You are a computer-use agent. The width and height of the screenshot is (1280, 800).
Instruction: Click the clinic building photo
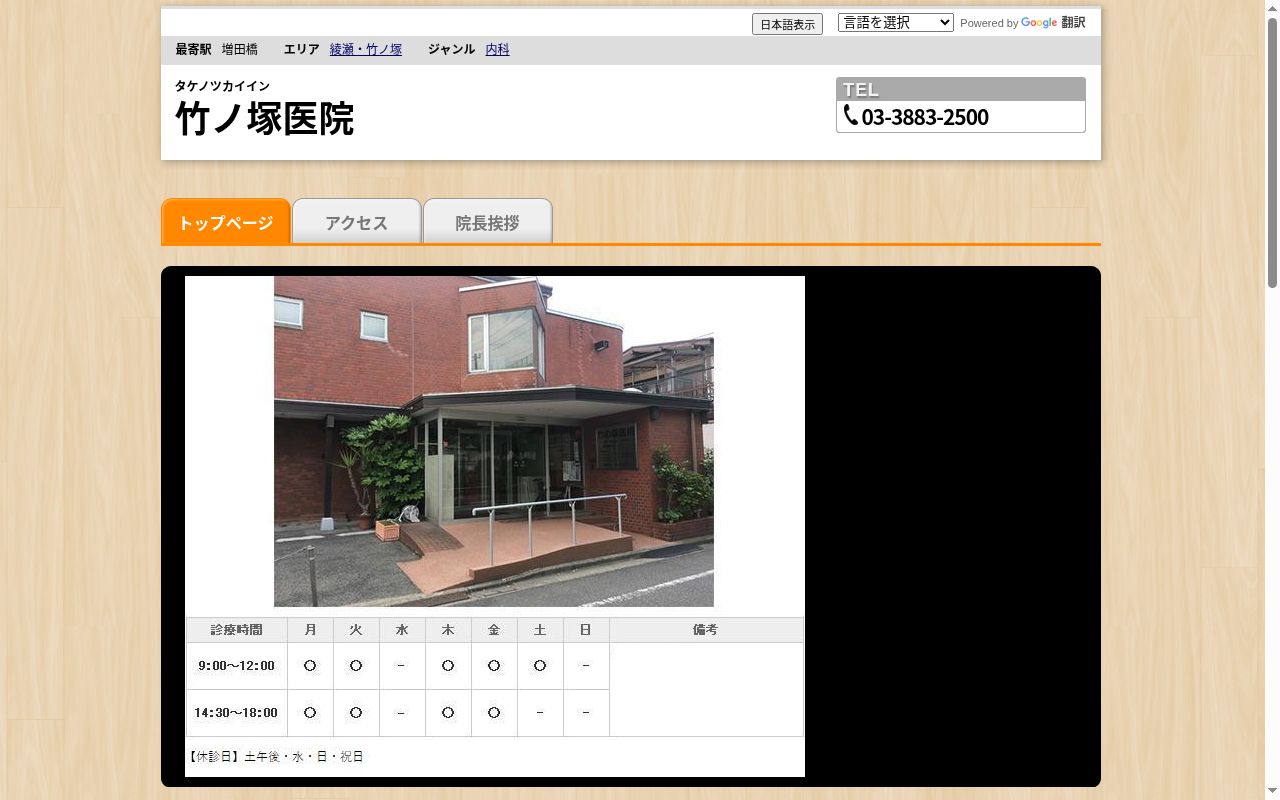(494, 441)
